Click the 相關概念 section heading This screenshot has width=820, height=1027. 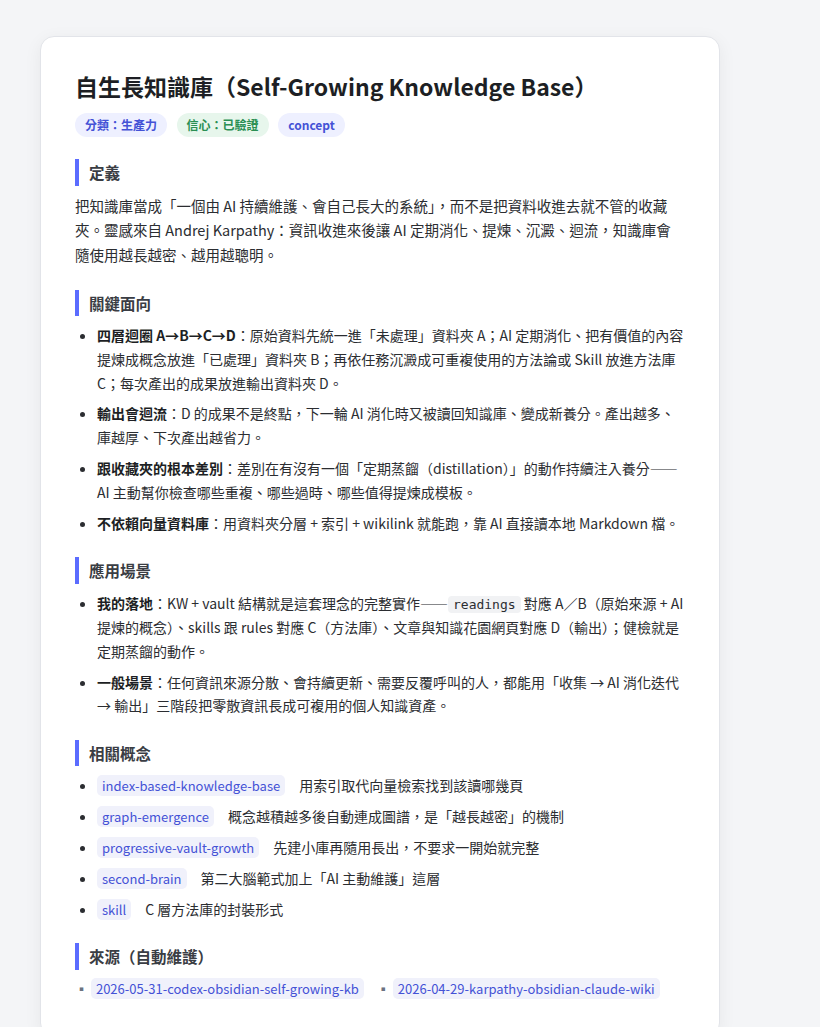click(x=120, y=755)
